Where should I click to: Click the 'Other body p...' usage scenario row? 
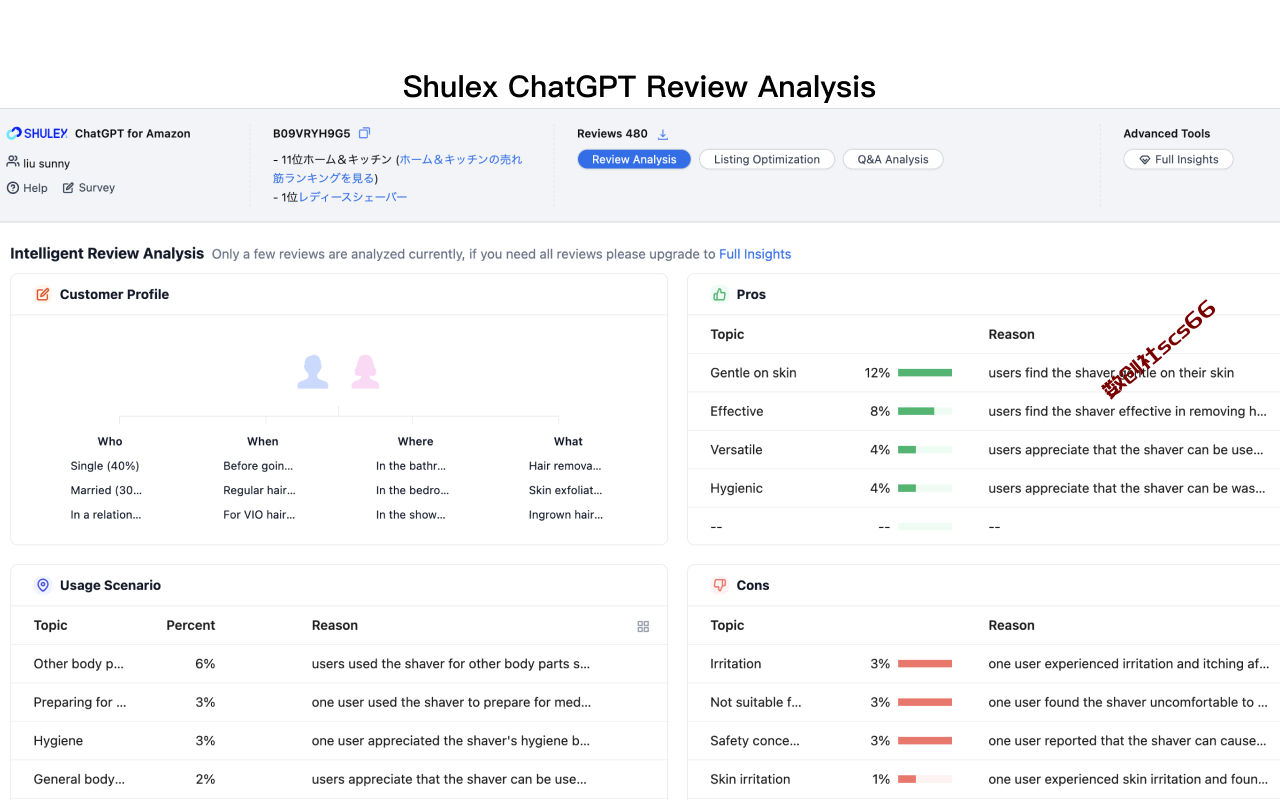pyautogui.click(x=339, y=664)
